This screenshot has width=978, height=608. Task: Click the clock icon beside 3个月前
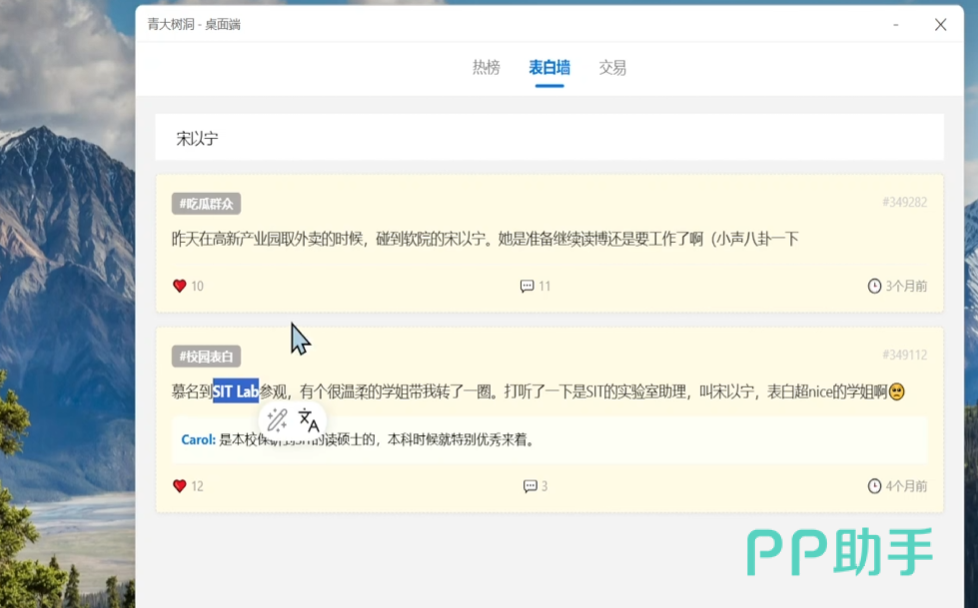pyautogui.click(x=875, y=286)
